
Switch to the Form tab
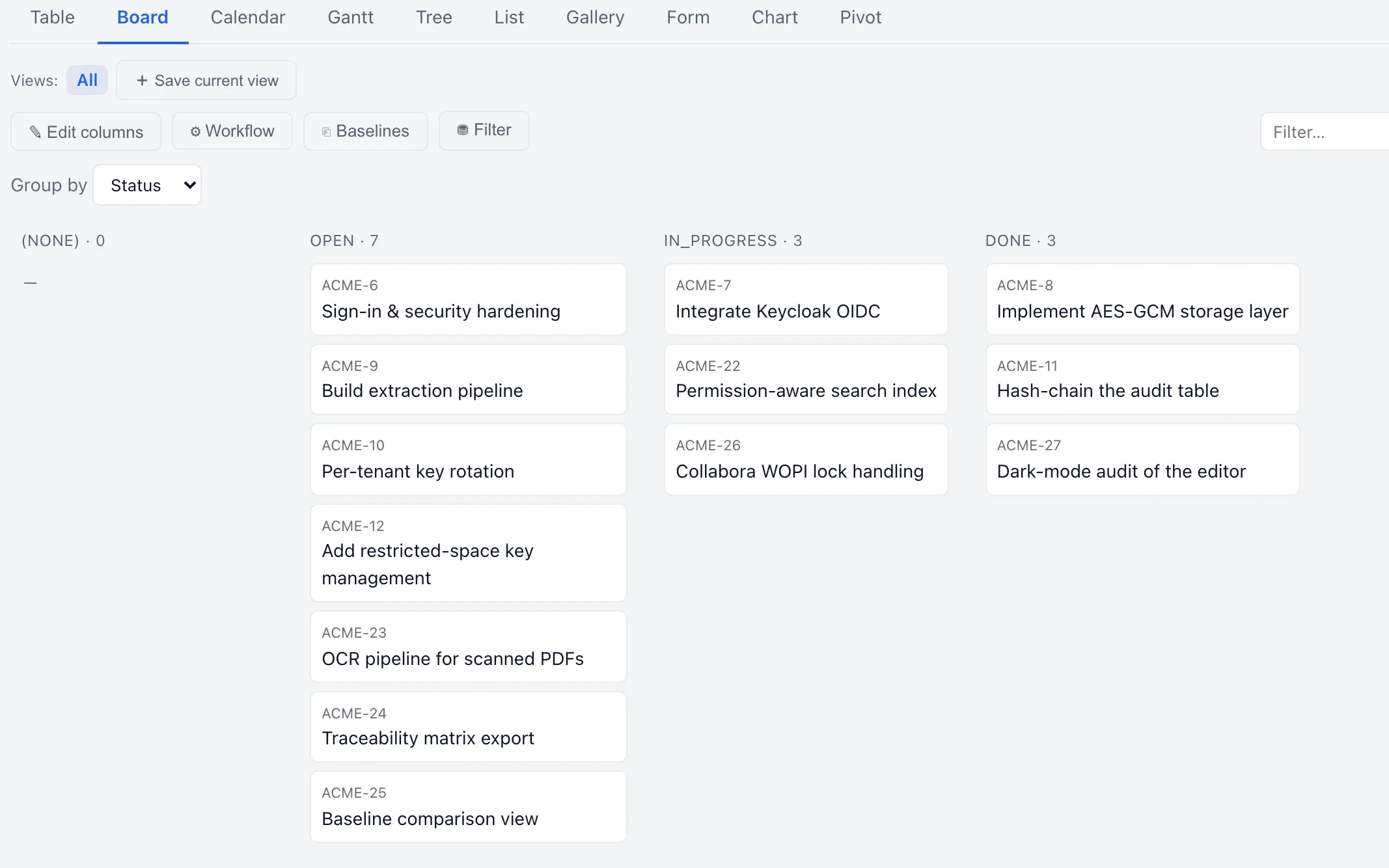coord(688,18)
